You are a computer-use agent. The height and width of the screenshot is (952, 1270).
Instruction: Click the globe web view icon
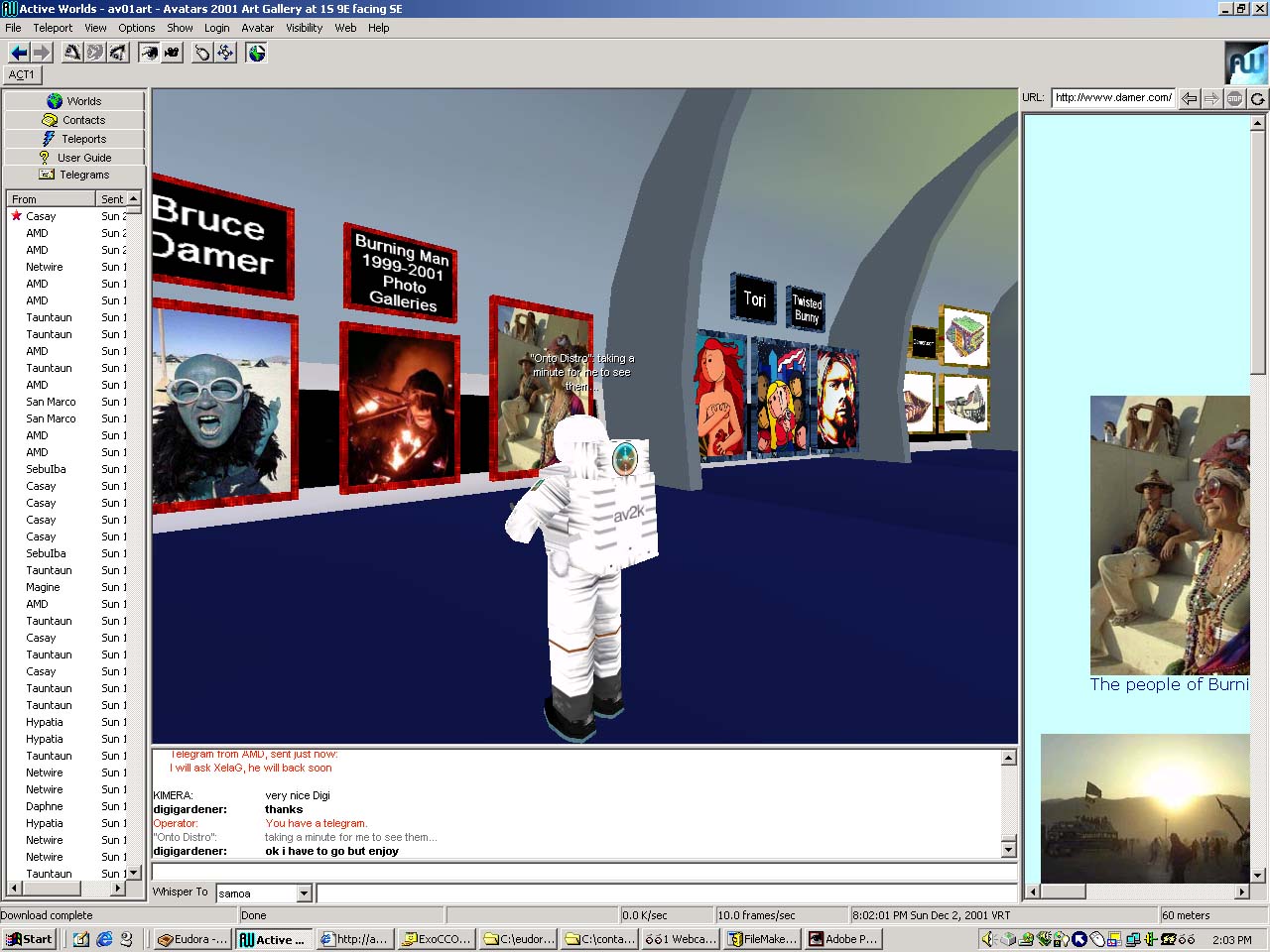tap(257, 53)
